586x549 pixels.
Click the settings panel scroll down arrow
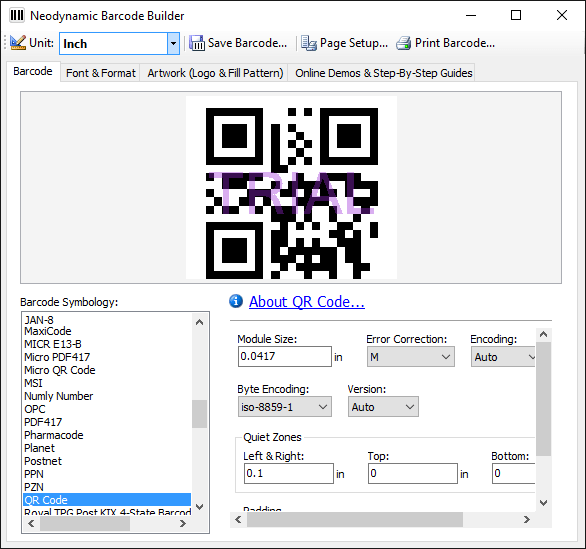pos(543,503)
